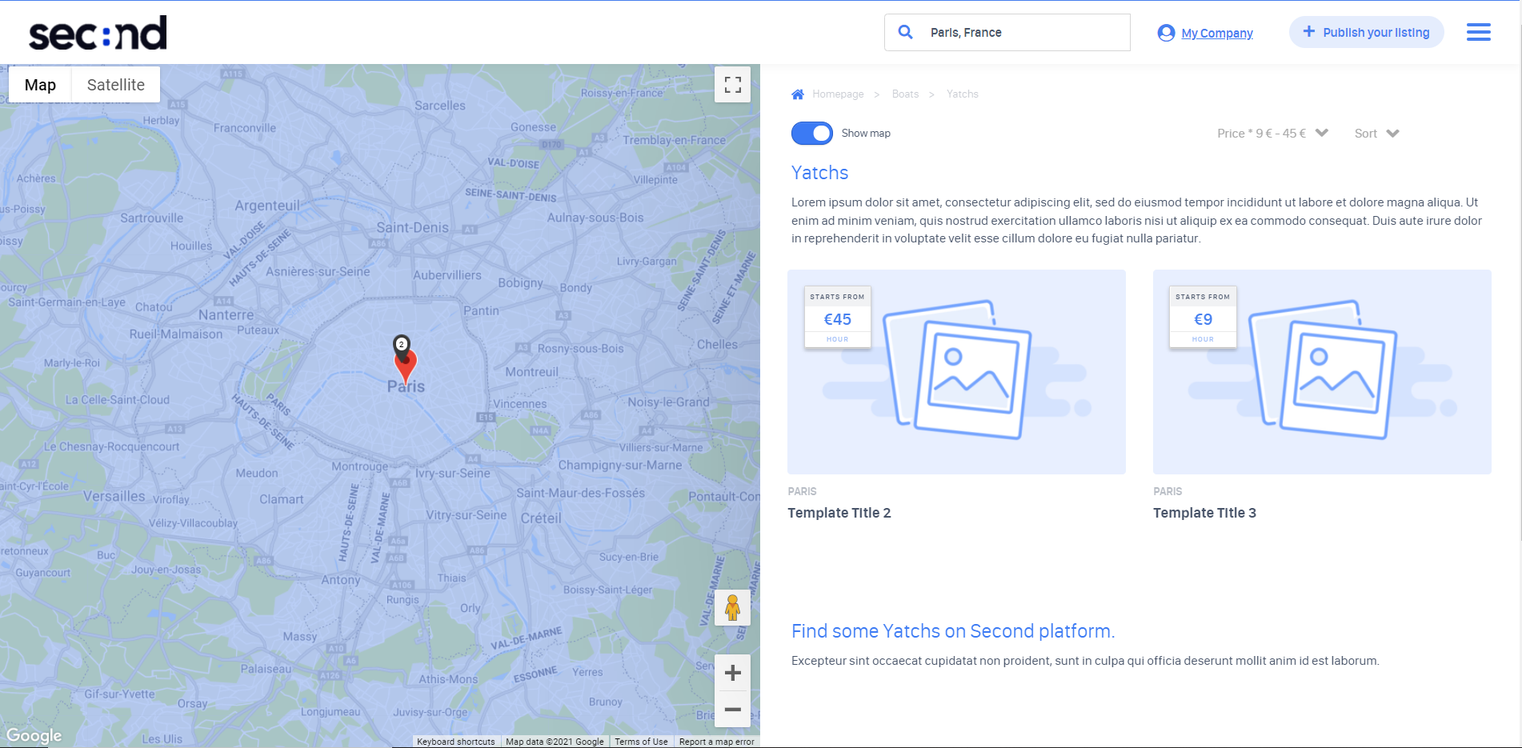
Task: Open the Sort dropdown
Action: [x=1377, y=133]
